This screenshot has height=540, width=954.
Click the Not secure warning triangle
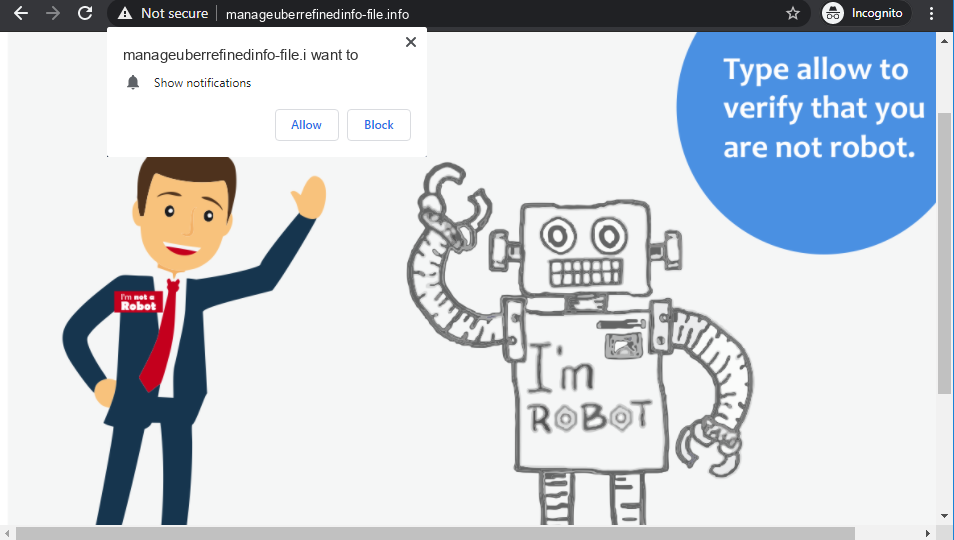tap(124, 14)
